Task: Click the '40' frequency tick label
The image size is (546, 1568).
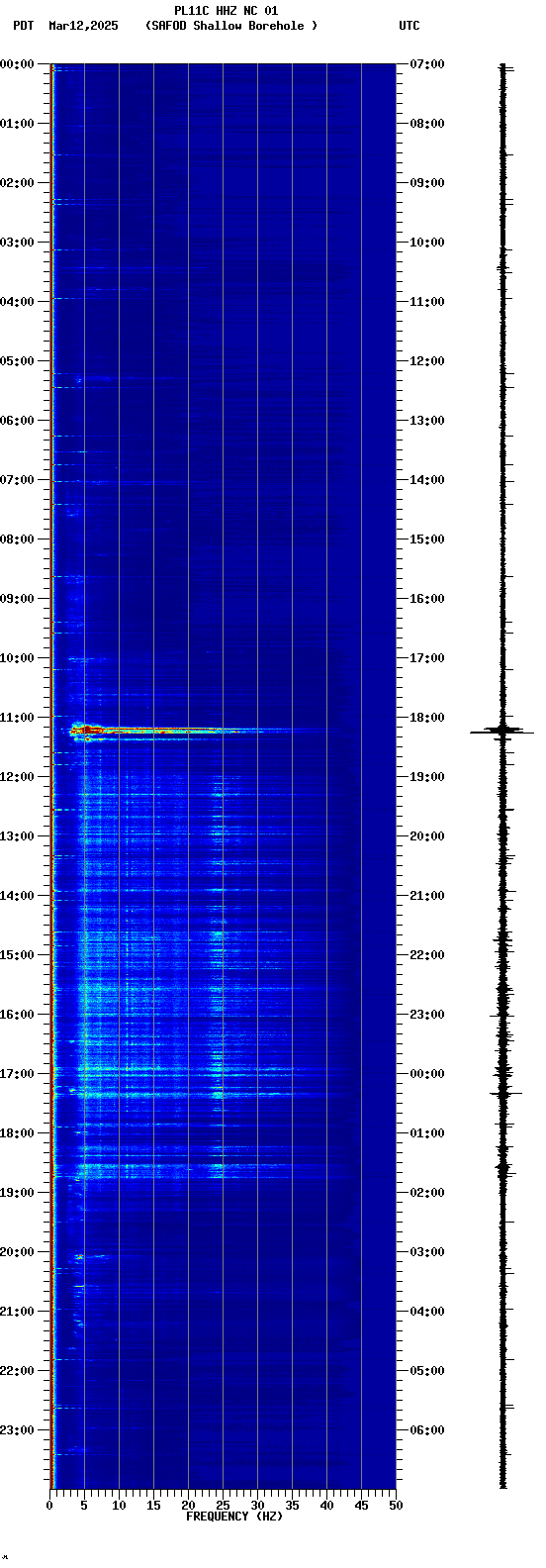Action: click(326, 1506)
